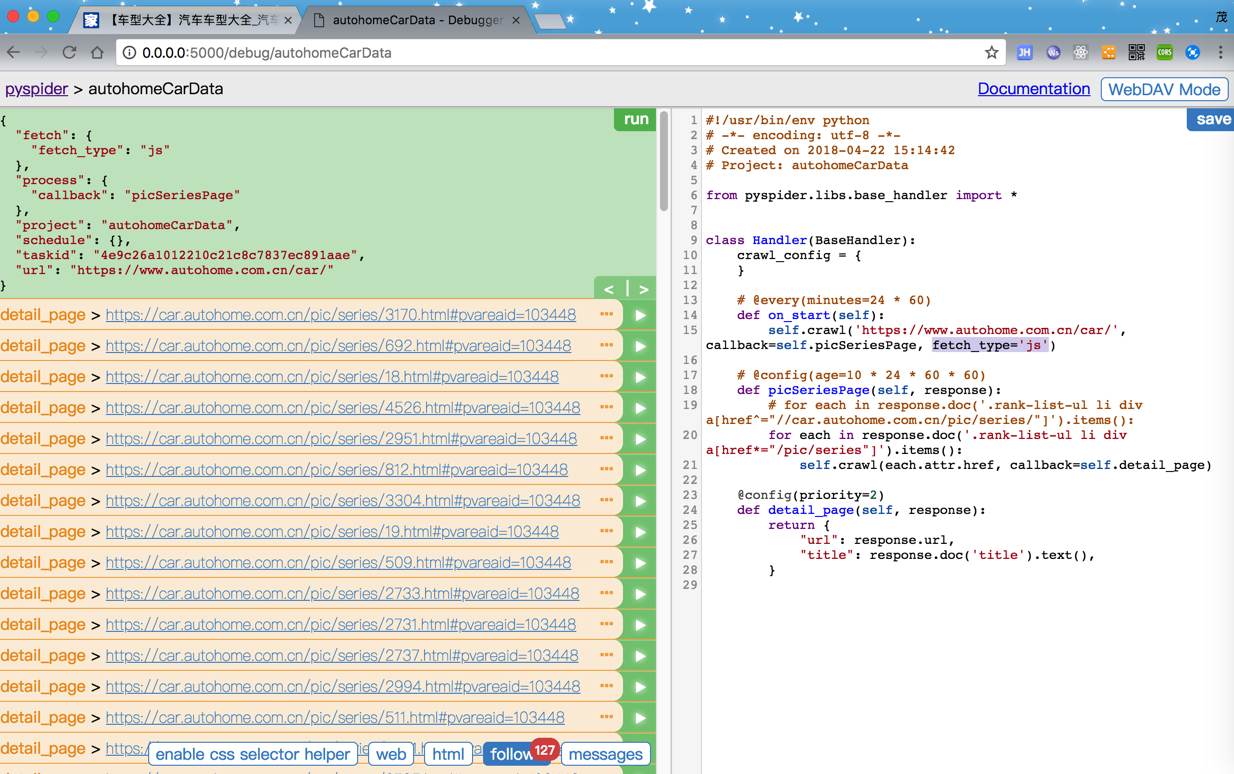Image resolution: width=1234 pixels, height=774 pixels.
Task: Open the QR code extension
Action: 1137,52
